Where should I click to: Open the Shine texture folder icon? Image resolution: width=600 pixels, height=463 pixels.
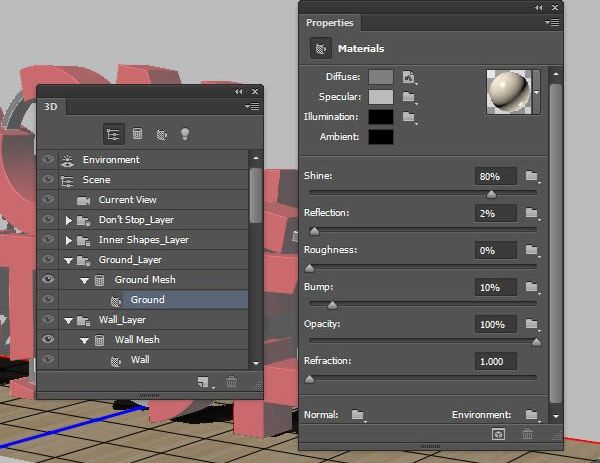[532, 176]
